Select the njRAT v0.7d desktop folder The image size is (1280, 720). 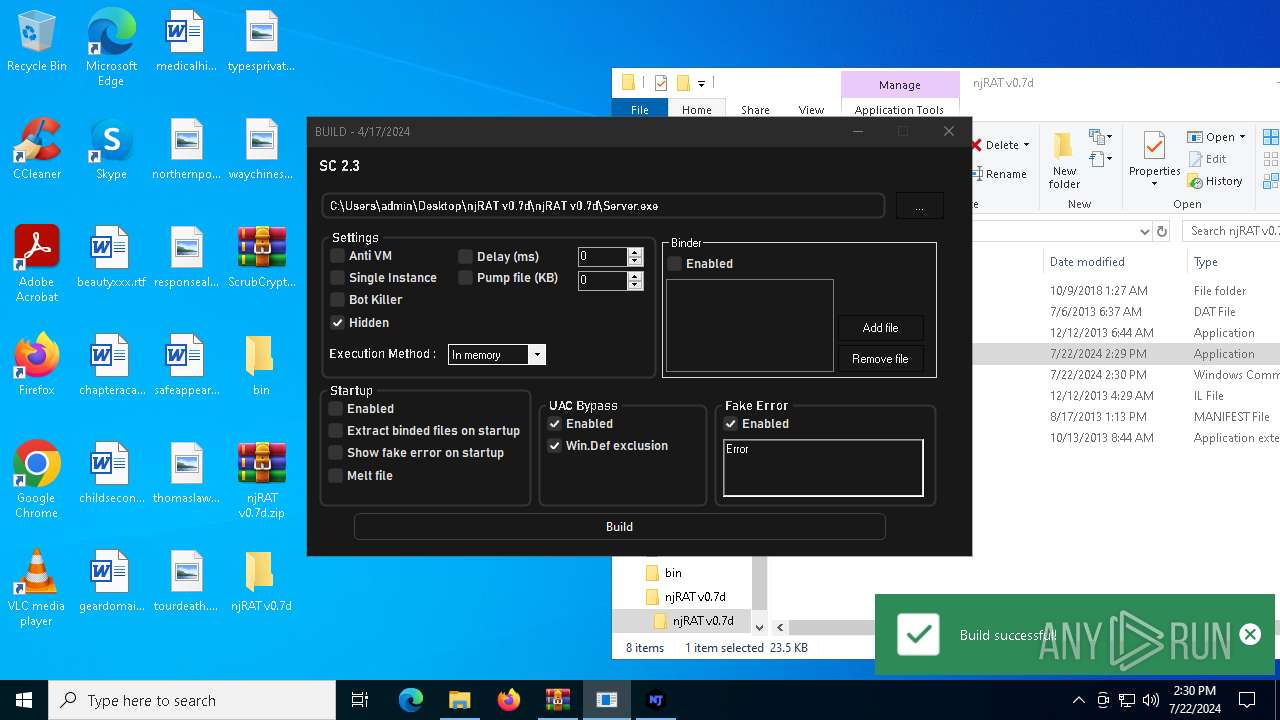point(261,582)
